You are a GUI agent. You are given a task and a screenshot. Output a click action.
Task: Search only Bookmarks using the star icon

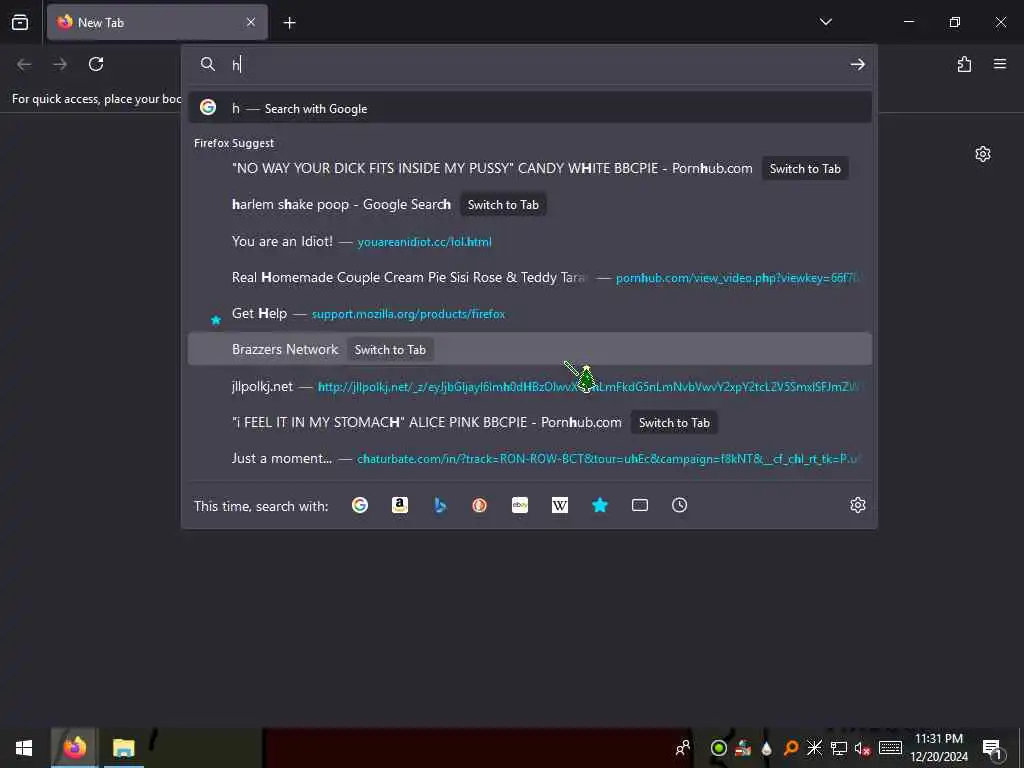pos(600,505)
